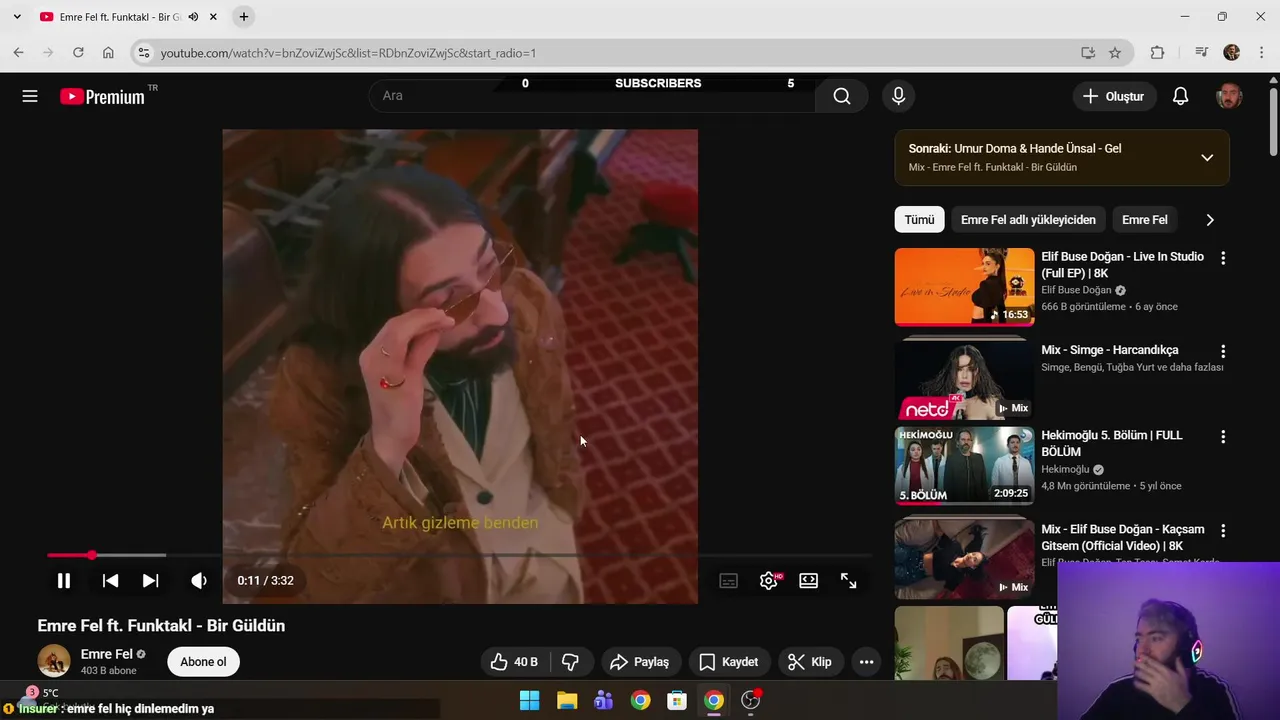Viewport: 1280px width, 720px height.
Task: Go to the previous video
Action: coord(110,580)
